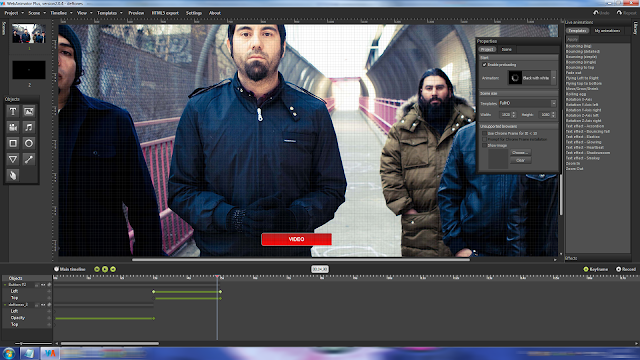Viewport: 640px width, 360px height.
Task: Click the timeline forward button
Action: coord(113,269)
